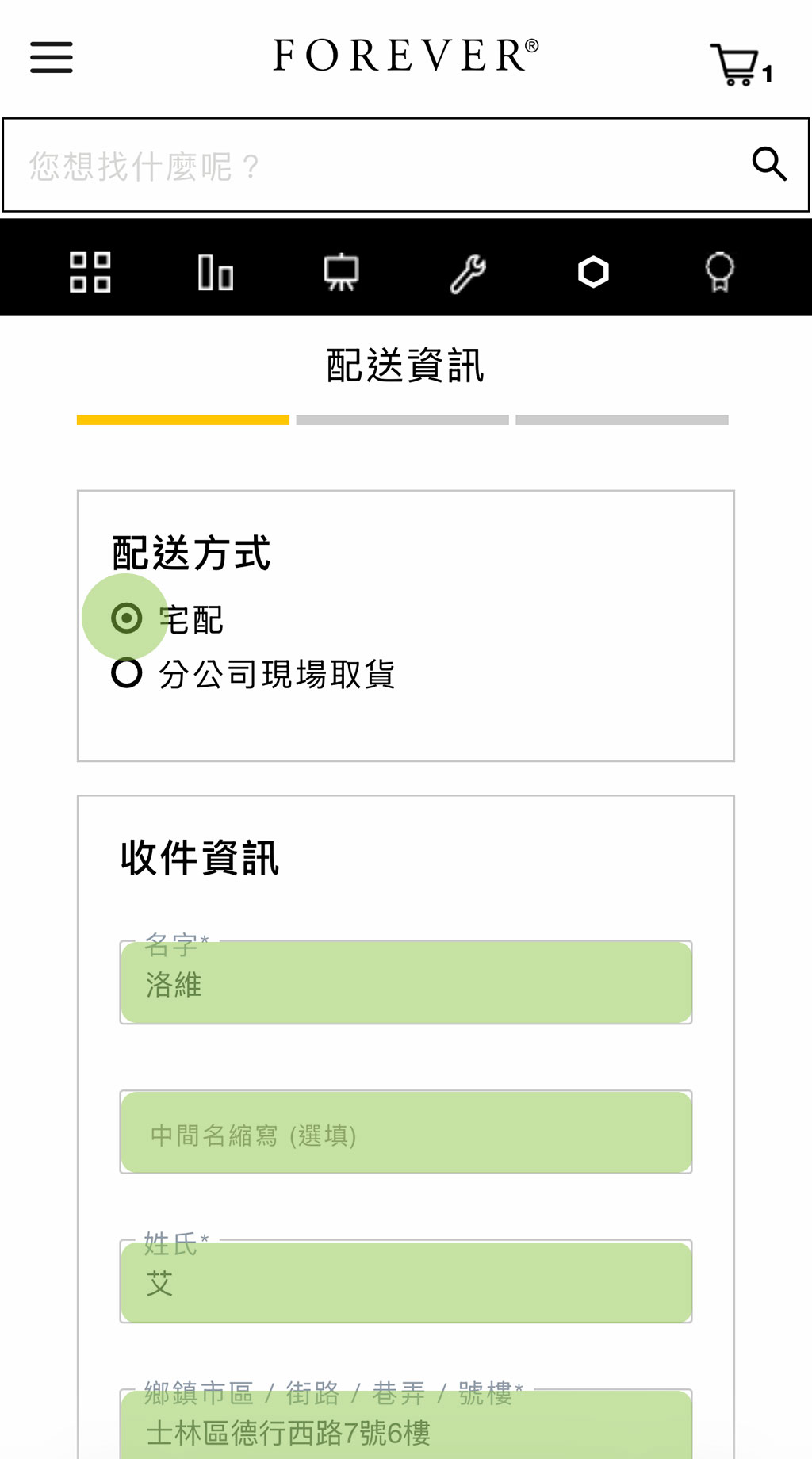Viewport: 812px width, 1459px height.
Task: Open the hamburger menu
Action: pos(52,57)
